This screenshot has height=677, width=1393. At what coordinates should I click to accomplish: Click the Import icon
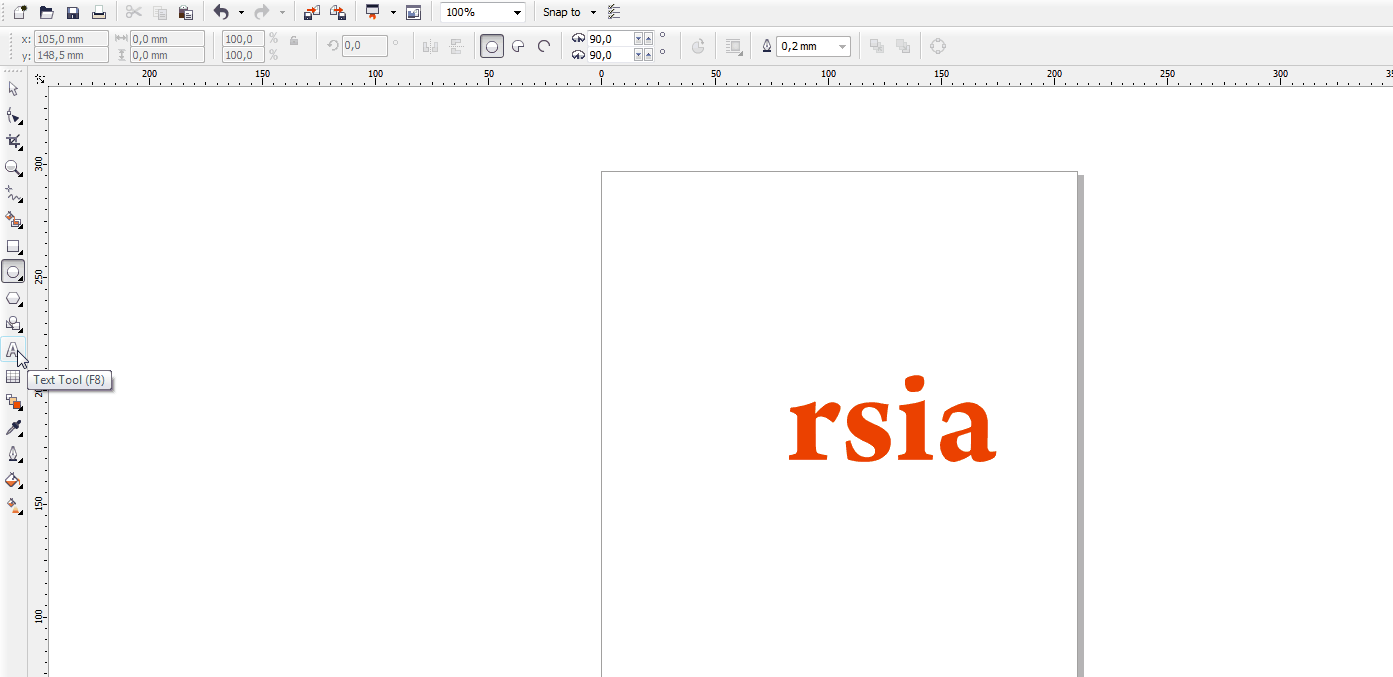311,12
